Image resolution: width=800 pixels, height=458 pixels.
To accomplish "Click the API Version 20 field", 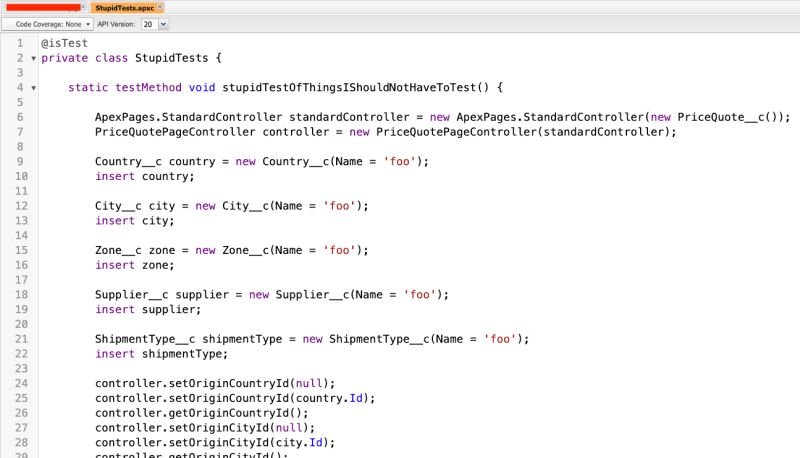I will pos(149,24).
